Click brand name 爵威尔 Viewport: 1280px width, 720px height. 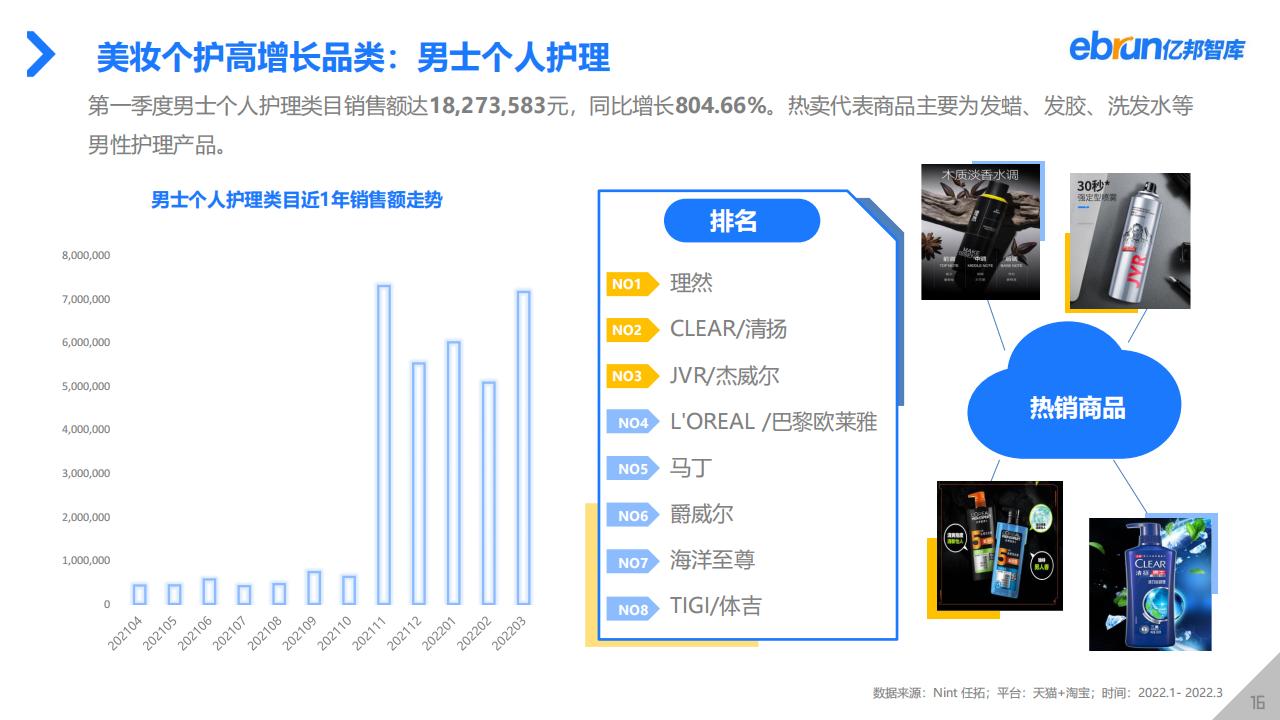(x=701, y=514)
